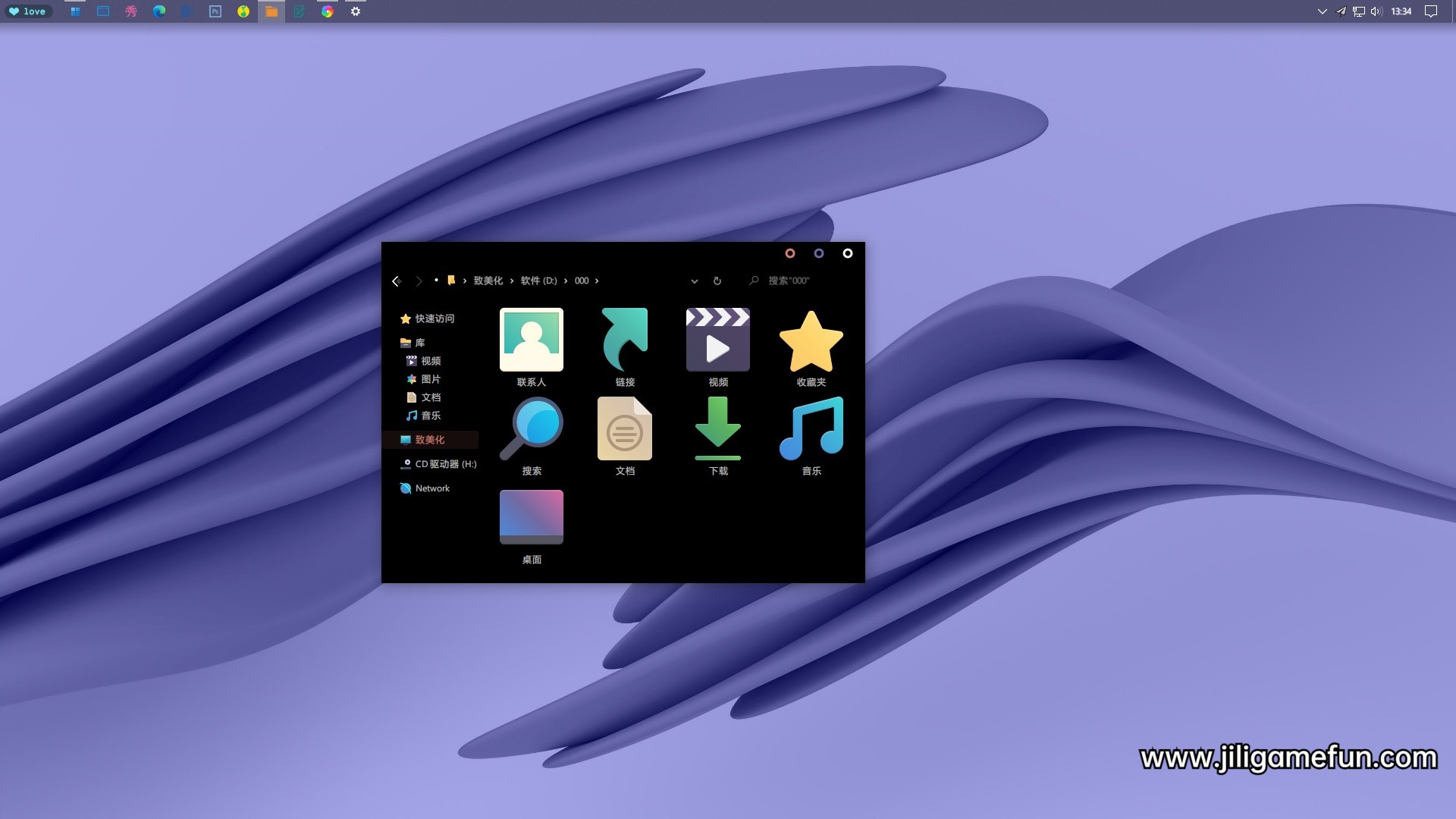1456x819 pixels.
Task: Select 文档 in the sidebar tree
Action: point(423,397)
